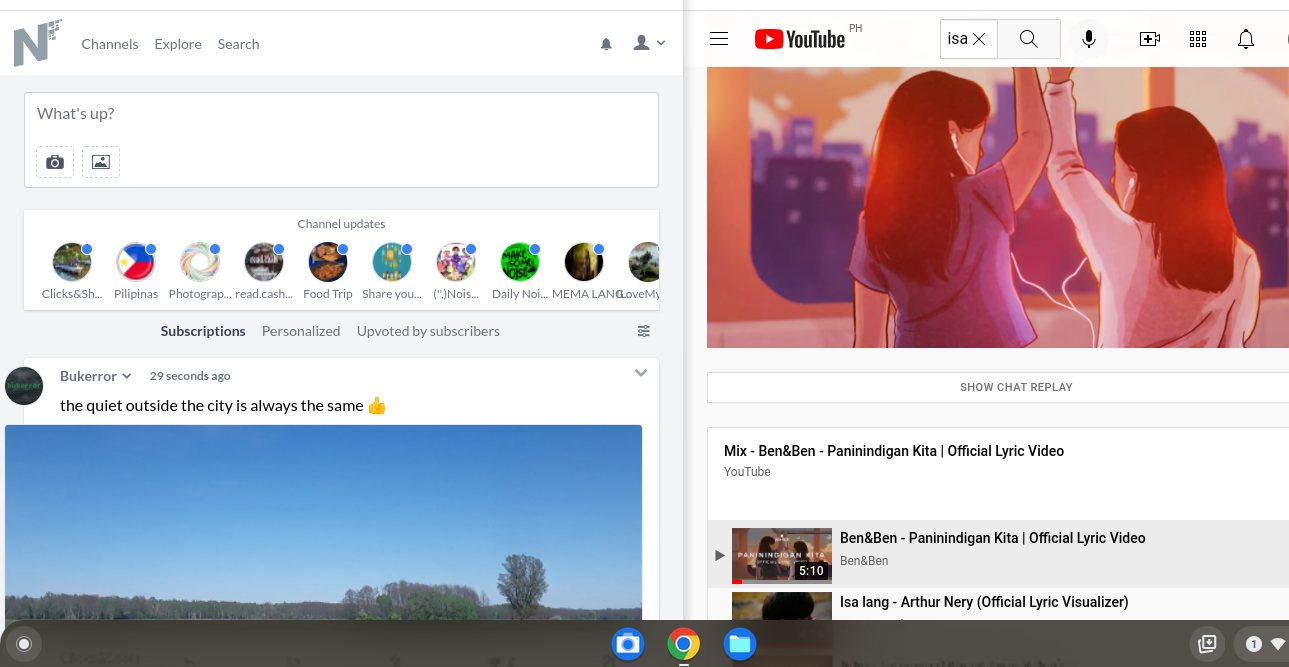Viewport: 1289px width, 667px height.
Task: Open the Channels menu item
Action: coord(110,44)
